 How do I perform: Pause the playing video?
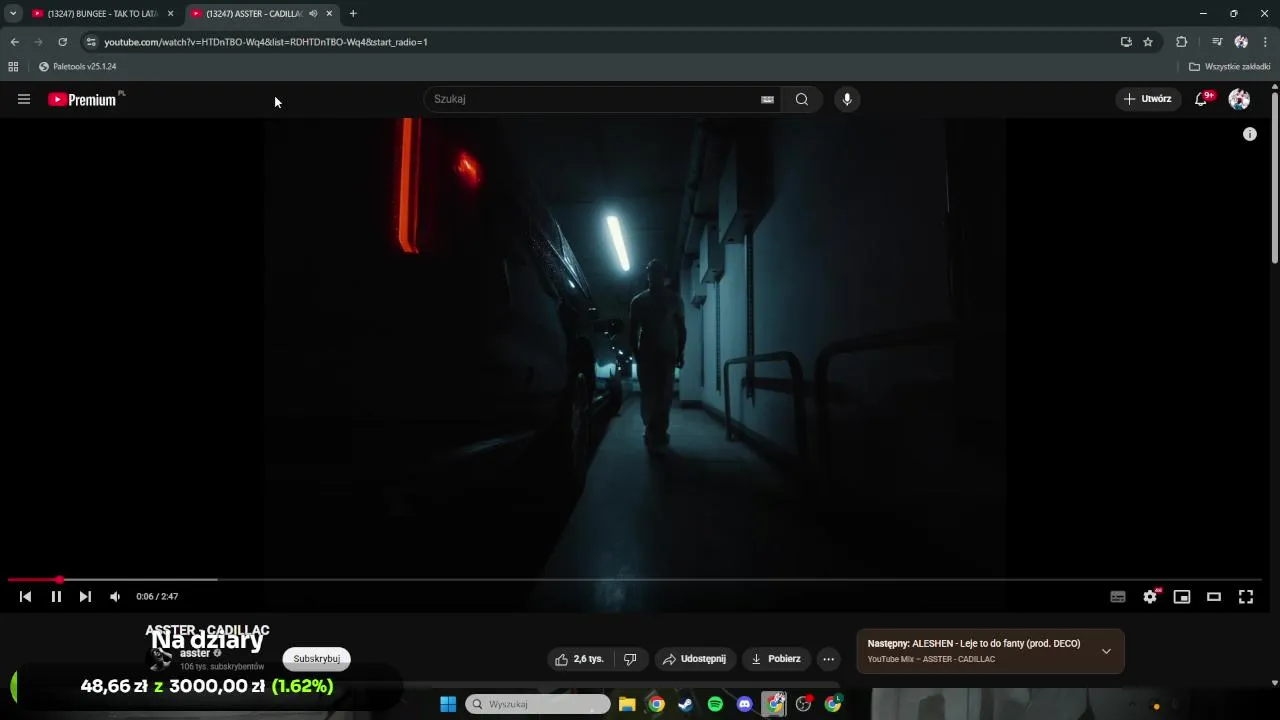[56, 596]
